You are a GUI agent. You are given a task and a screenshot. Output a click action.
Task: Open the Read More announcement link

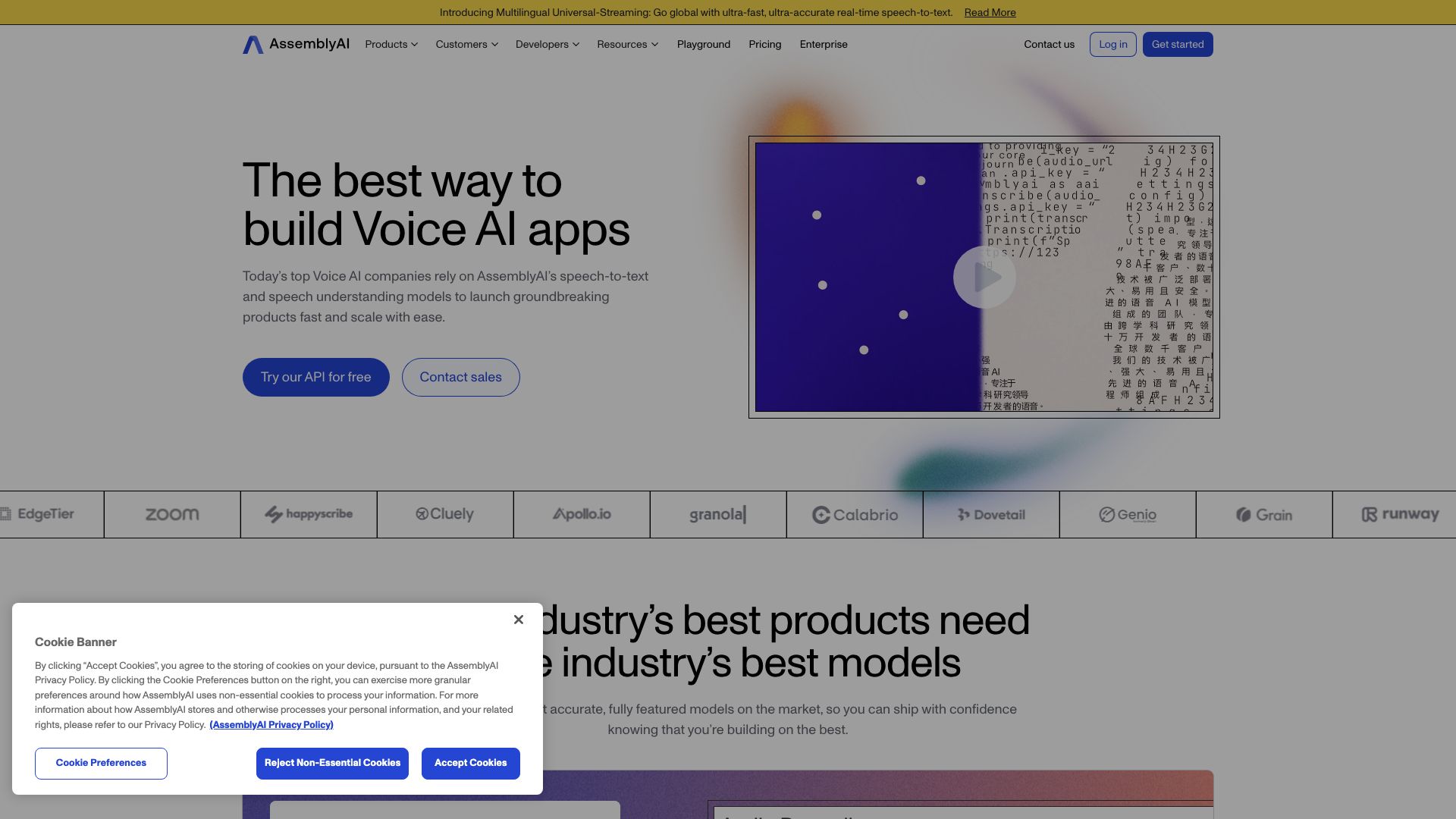click(x=990, y=12)
